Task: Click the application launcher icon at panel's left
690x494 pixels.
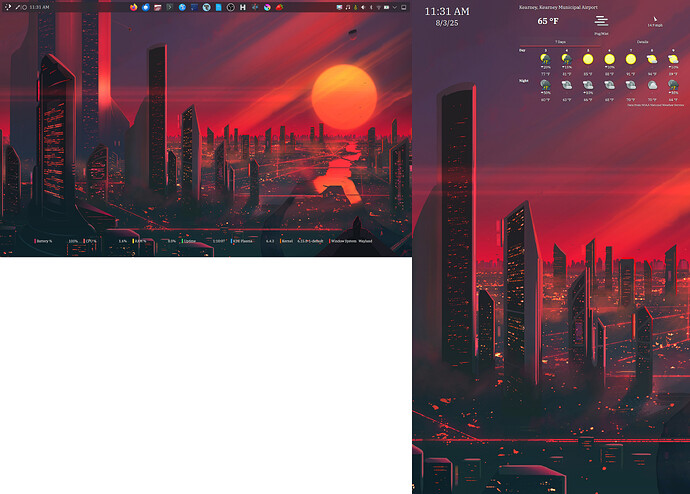Action: click(x=6, y=7)
